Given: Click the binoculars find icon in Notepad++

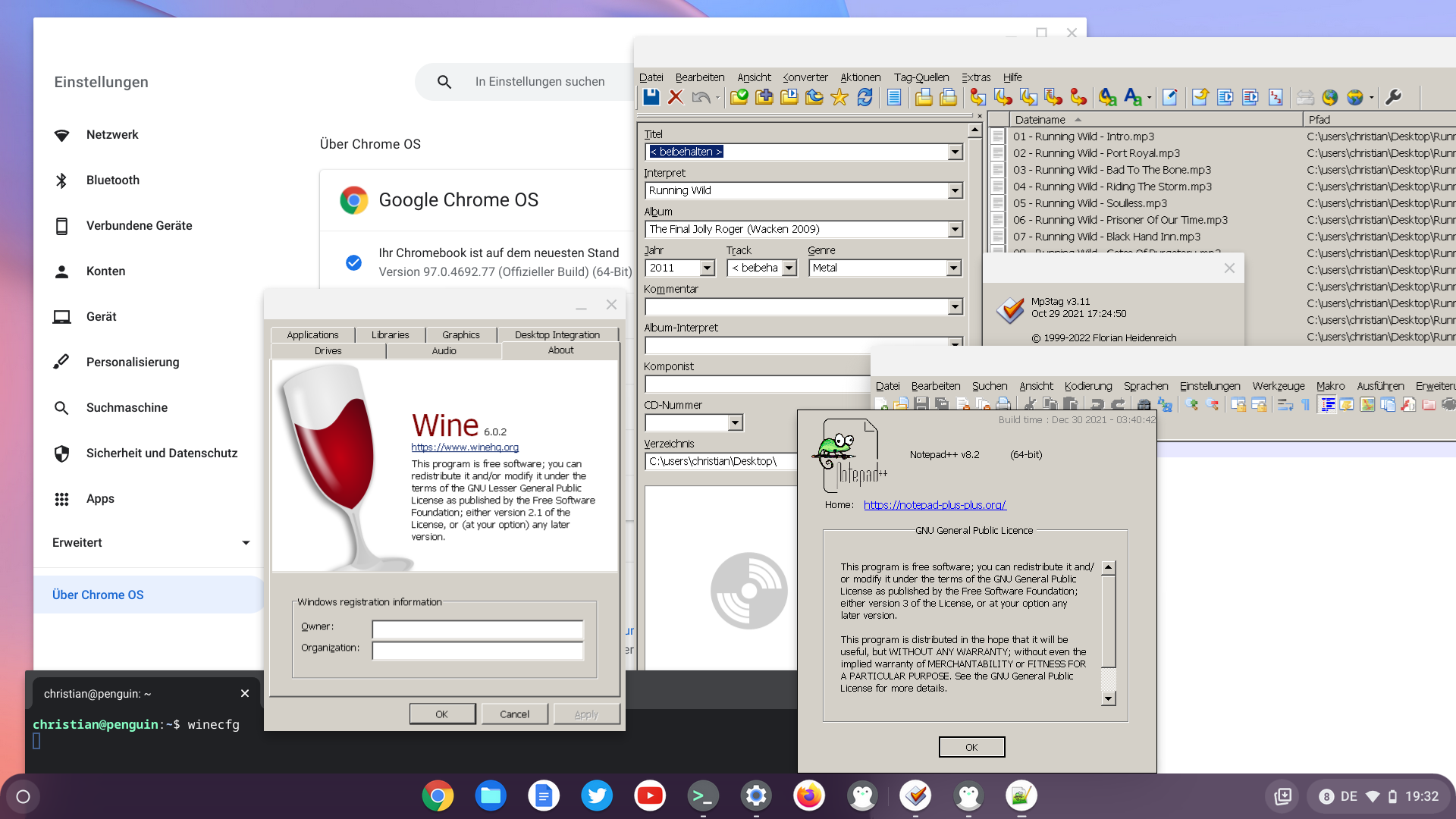Looking at the screenshot, I should pyautogui.click(x=1144, y=405).
